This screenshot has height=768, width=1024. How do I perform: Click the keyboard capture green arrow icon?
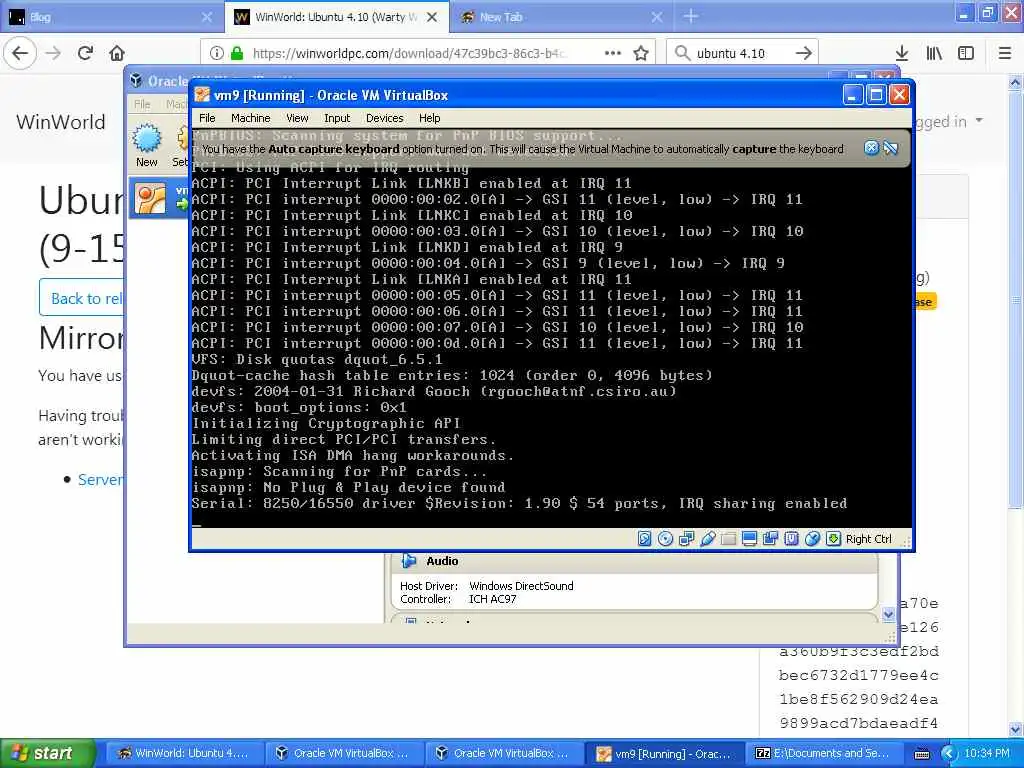click(833, 539)
